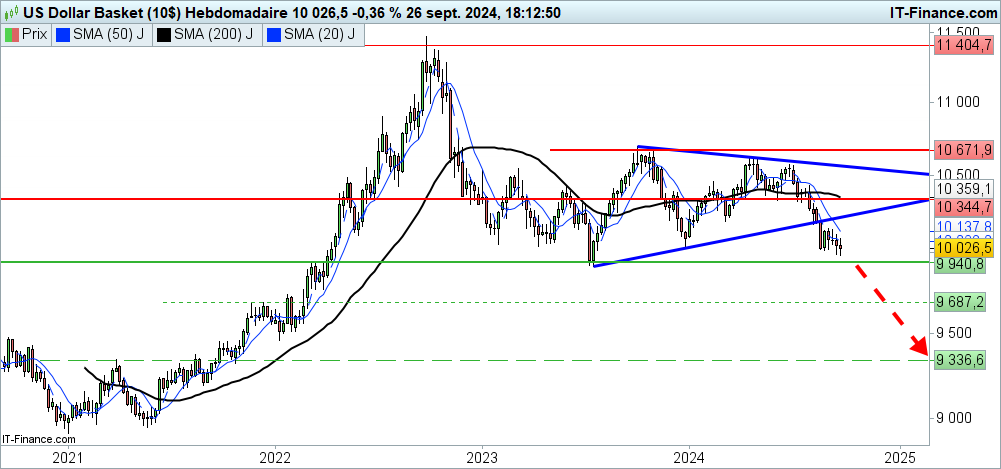Click the 9 687,2 green target label
1001x469 pixels.
pos(963,301)
